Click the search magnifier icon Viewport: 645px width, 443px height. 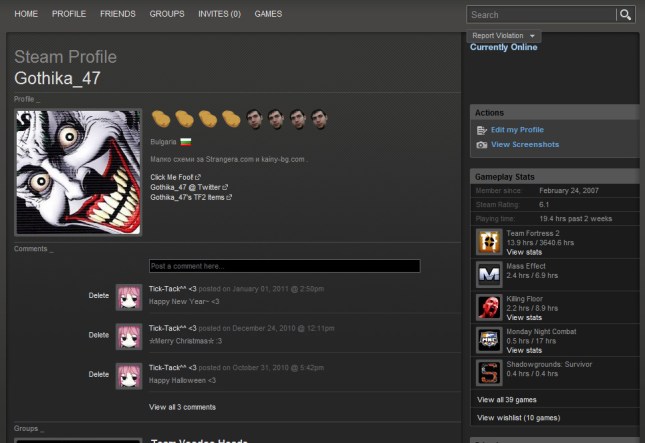coord(626,15)
